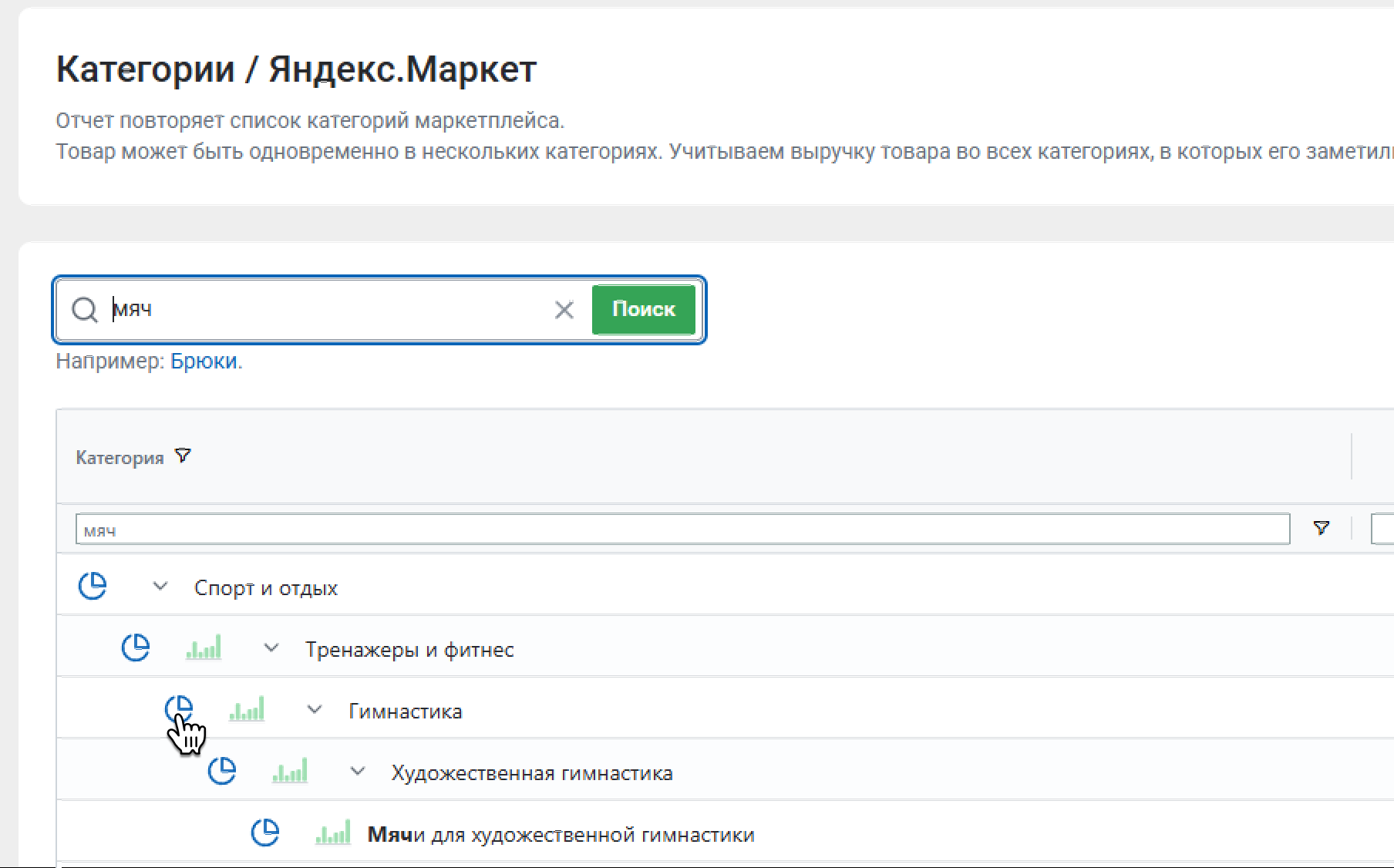
Task: Collapse the Спорт и отдых row
Action: coord(160,587)
